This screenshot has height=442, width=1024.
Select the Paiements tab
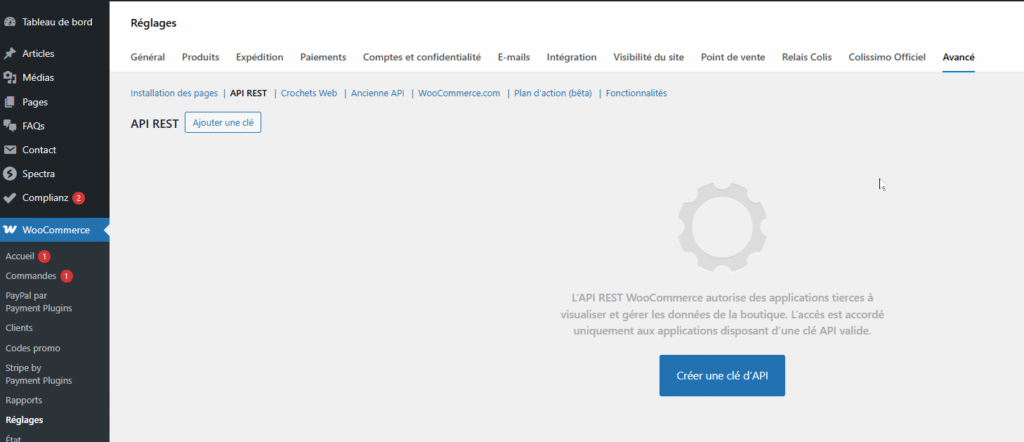coord(323,57)
